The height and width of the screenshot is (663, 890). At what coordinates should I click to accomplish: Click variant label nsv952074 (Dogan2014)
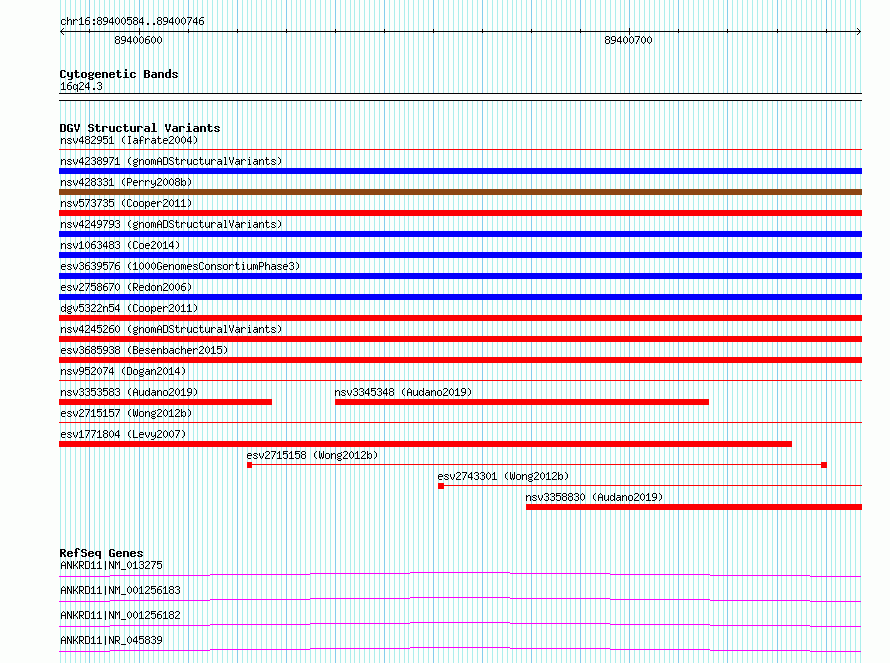[x=123, y=371]
